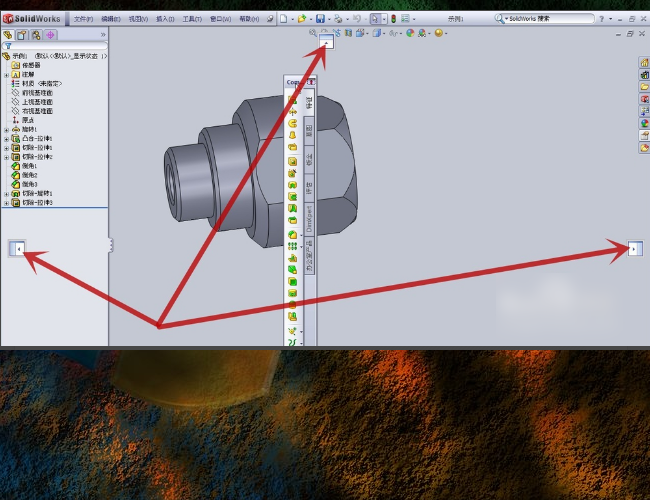This screenshot has height=500, width=650.
Task: Click the Lofted Boss/Base icon
Action: coord(293,135)
